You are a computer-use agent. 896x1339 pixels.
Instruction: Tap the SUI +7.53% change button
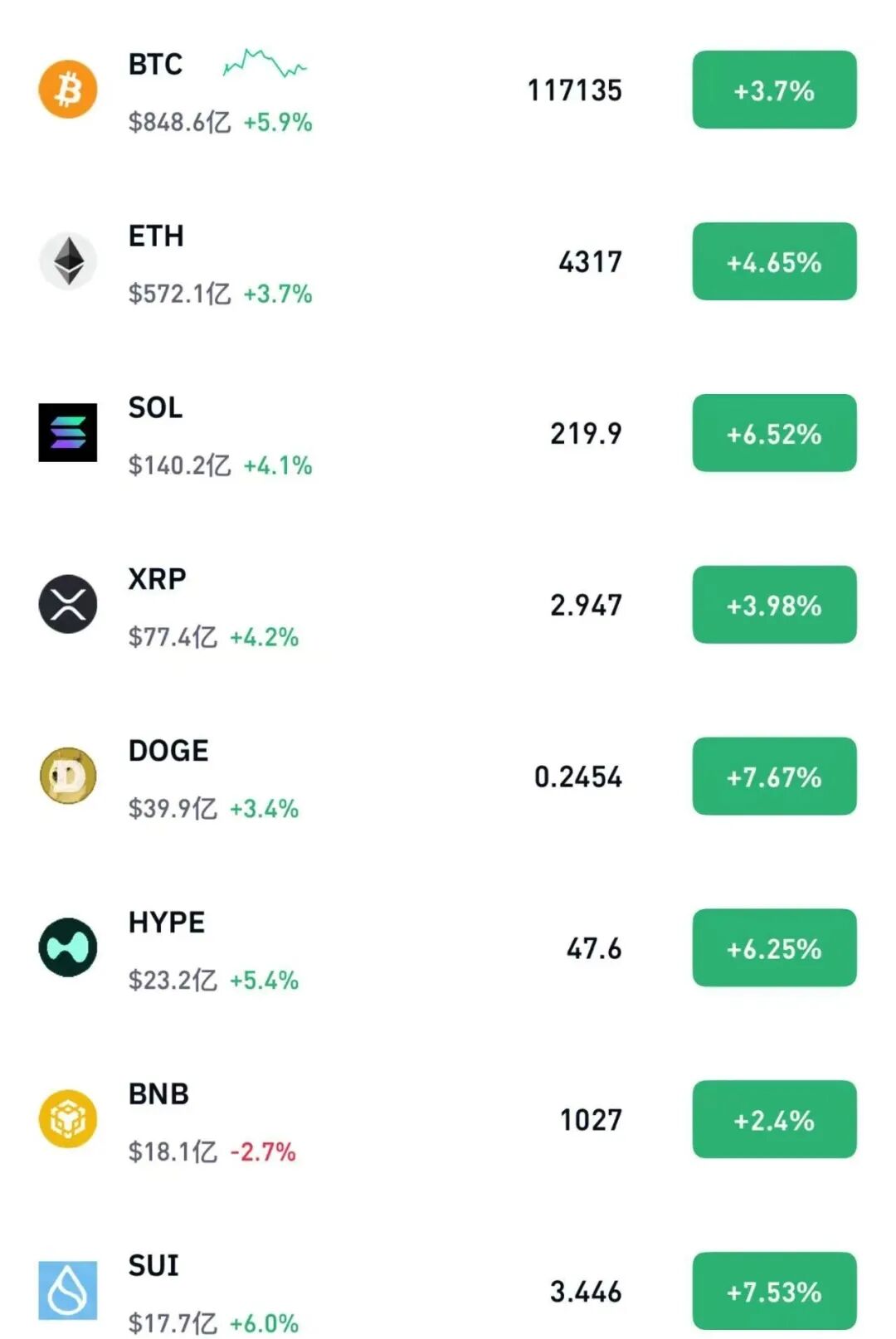click(774, 1291)
